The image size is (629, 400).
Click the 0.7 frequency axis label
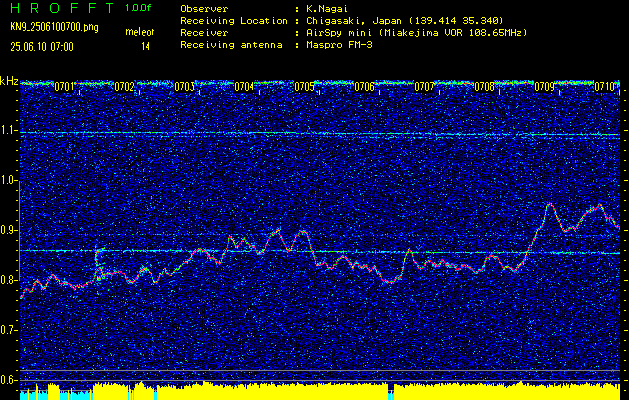[9, 330]
